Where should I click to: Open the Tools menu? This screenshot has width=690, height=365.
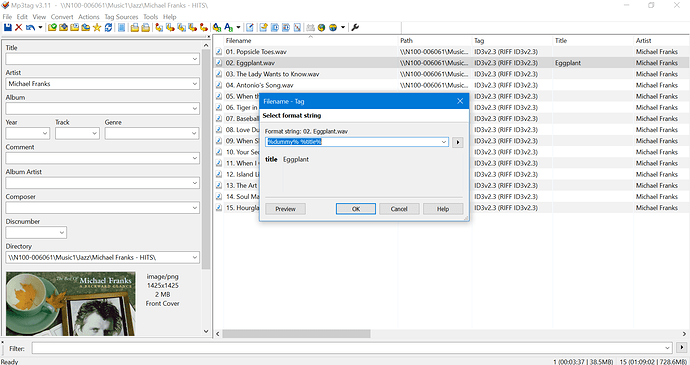[x=150, y=17]
